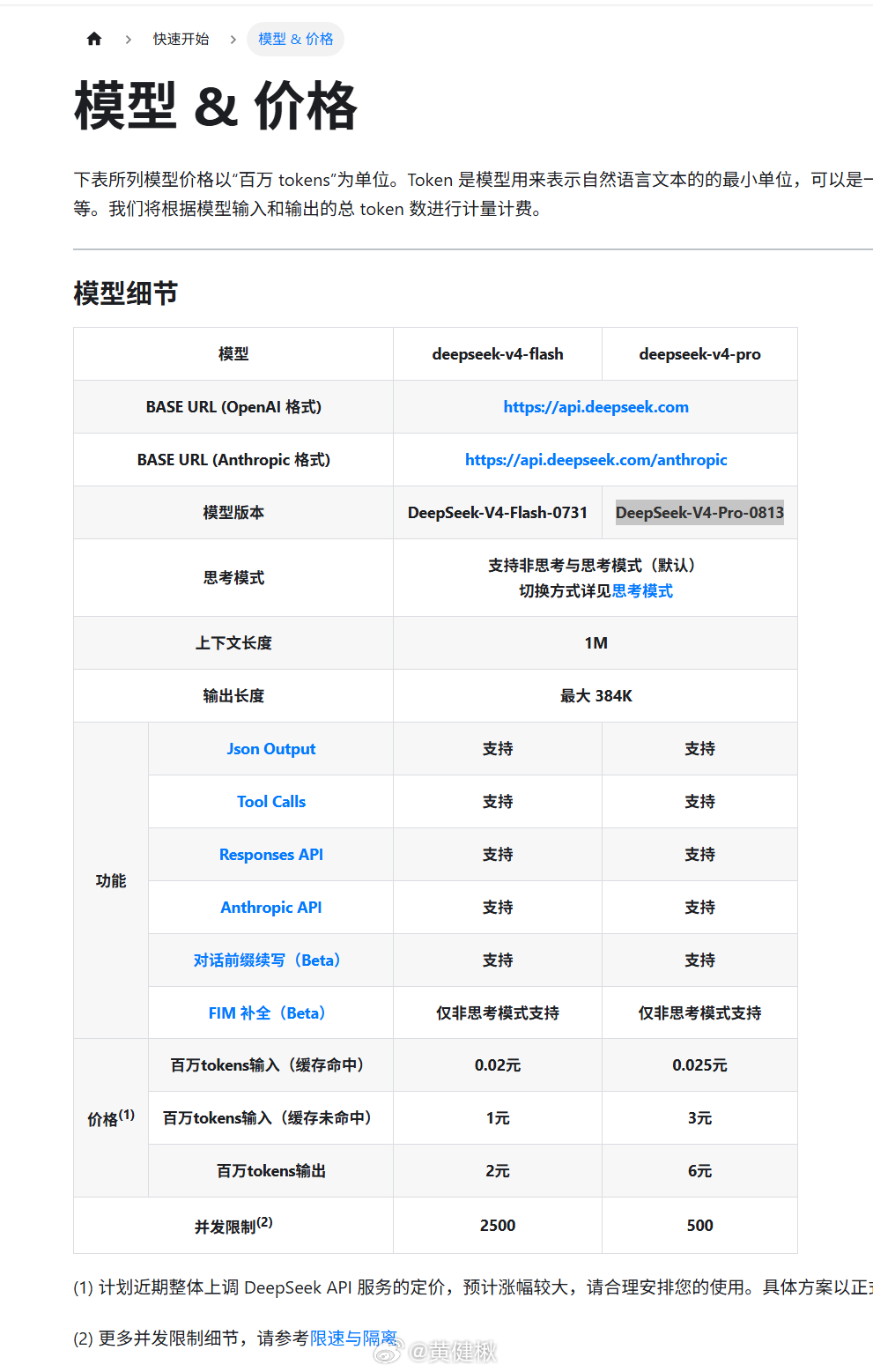The width and height of the screenshot is (873, 1372).
Task: Click the 并发限制 row label
Action: coord(233,1226)
